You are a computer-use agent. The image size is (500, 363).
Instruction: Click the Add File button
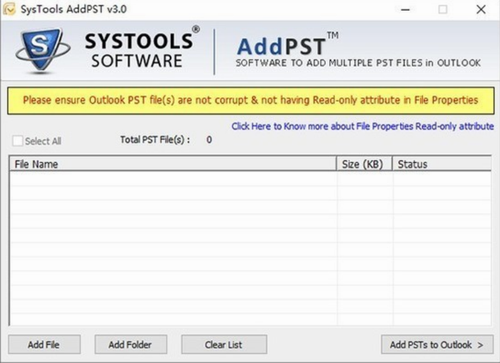[x=44, y=344]
